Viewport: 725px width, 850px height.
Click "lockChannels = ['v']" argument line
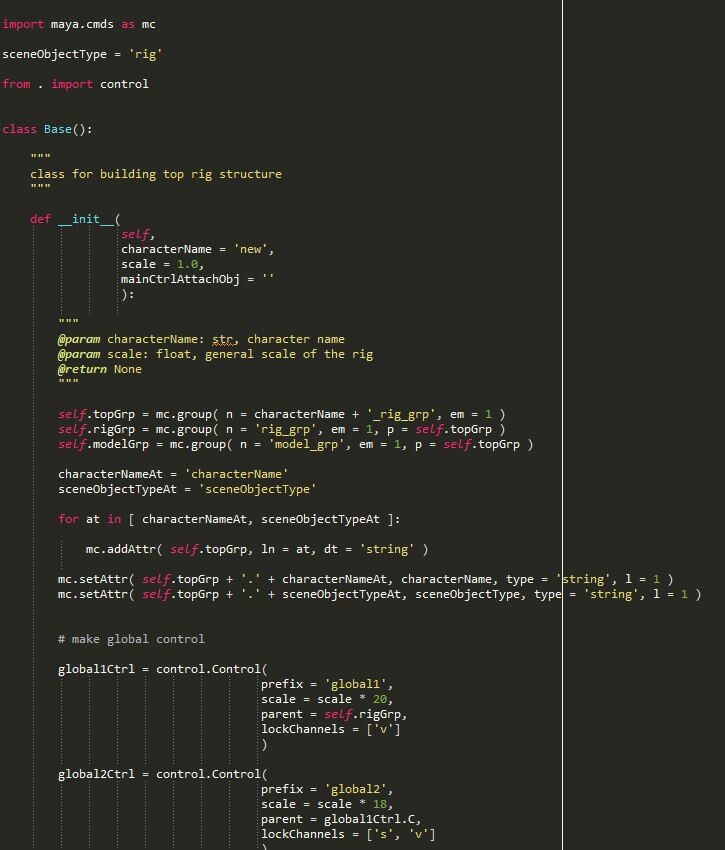(331, 730)
